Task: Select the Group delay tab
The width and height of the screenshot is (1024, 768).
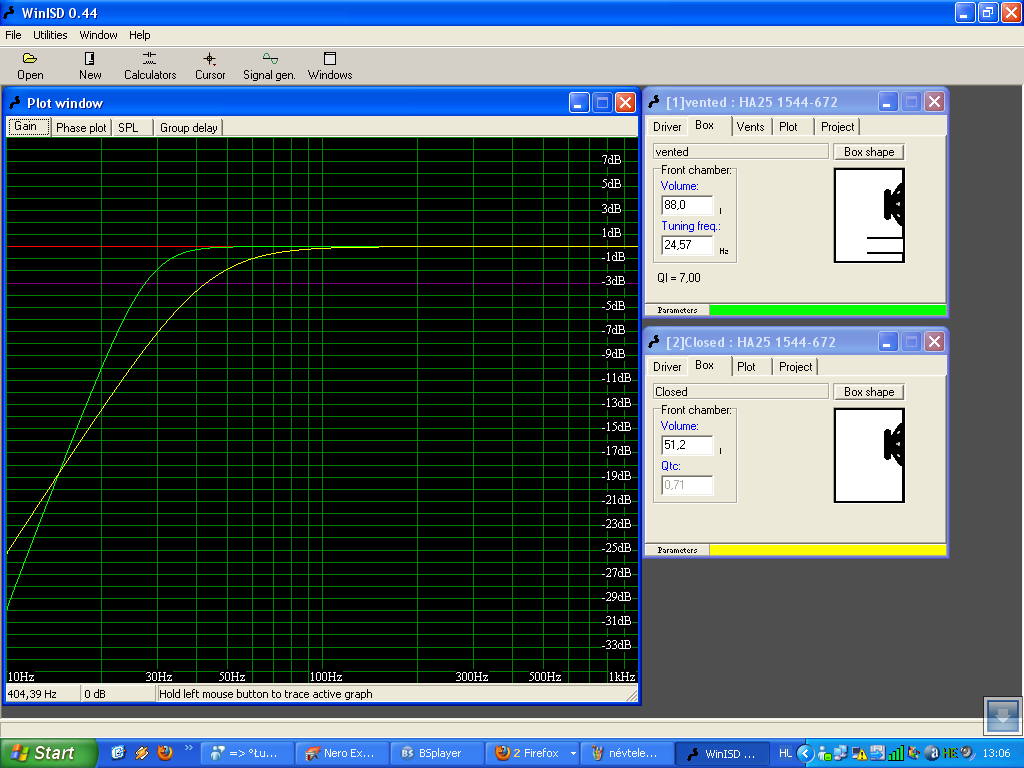Action: pos(189,128)
